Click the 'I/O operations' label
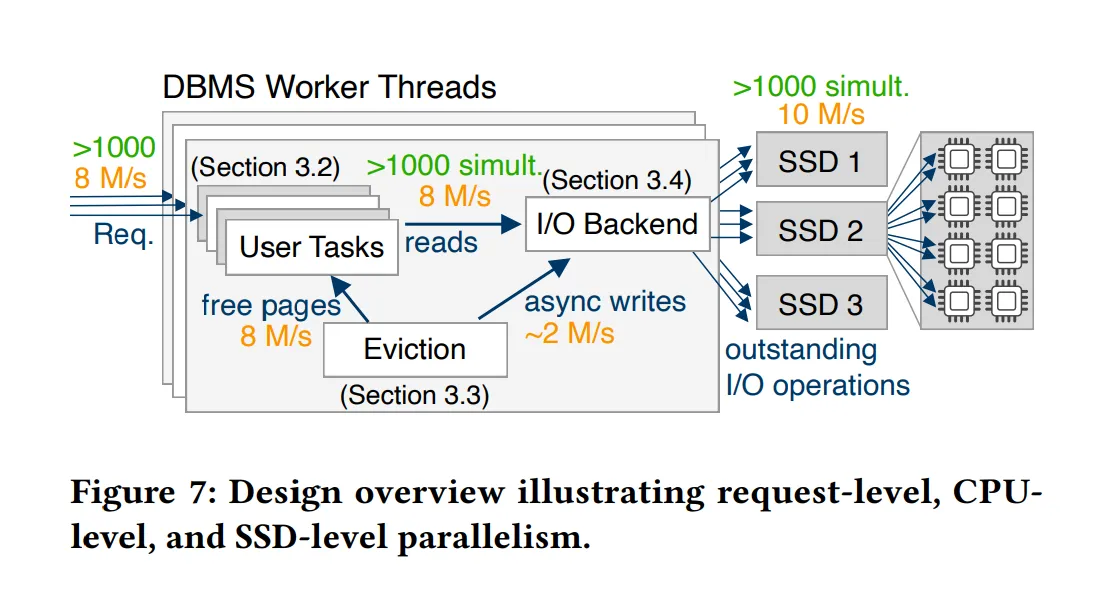The image size is (1099, 610). point(817,385)
